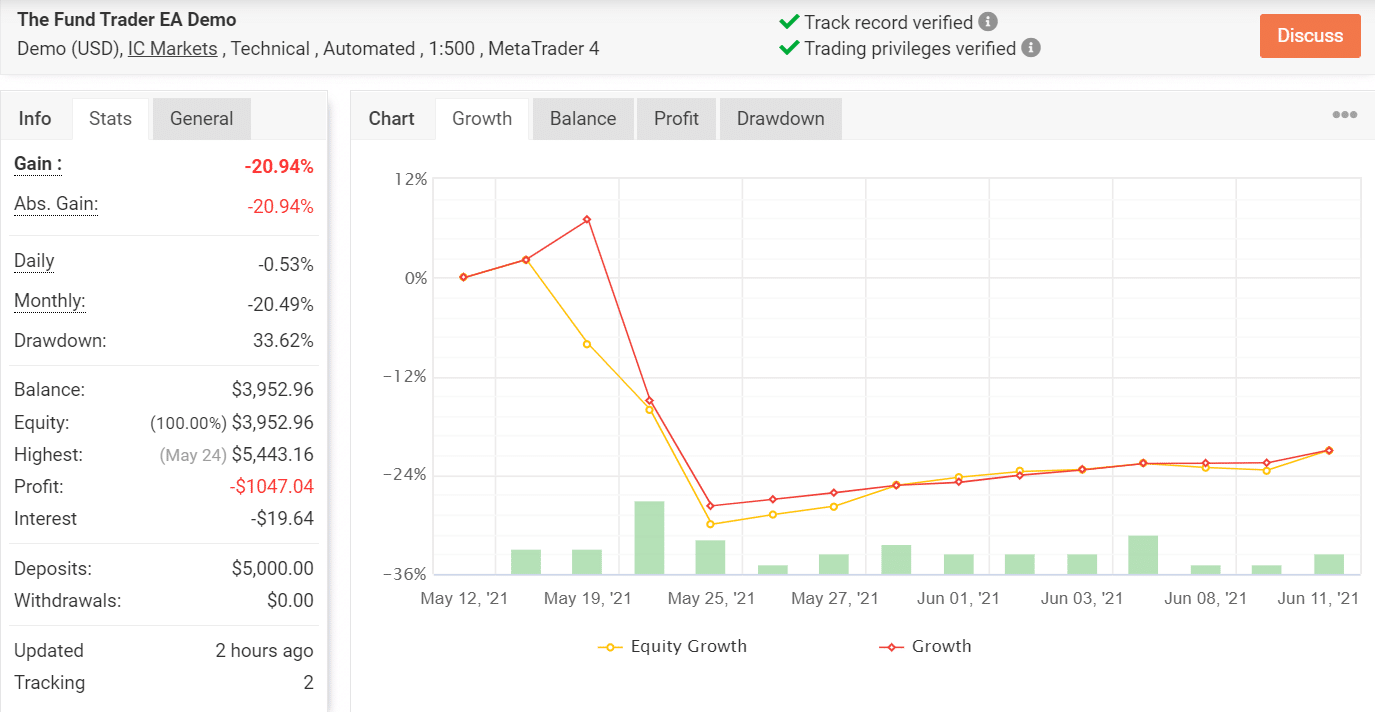This screenshot has height=712, width=1375.
Task: View the Balance chart tab
Action: 582,118
